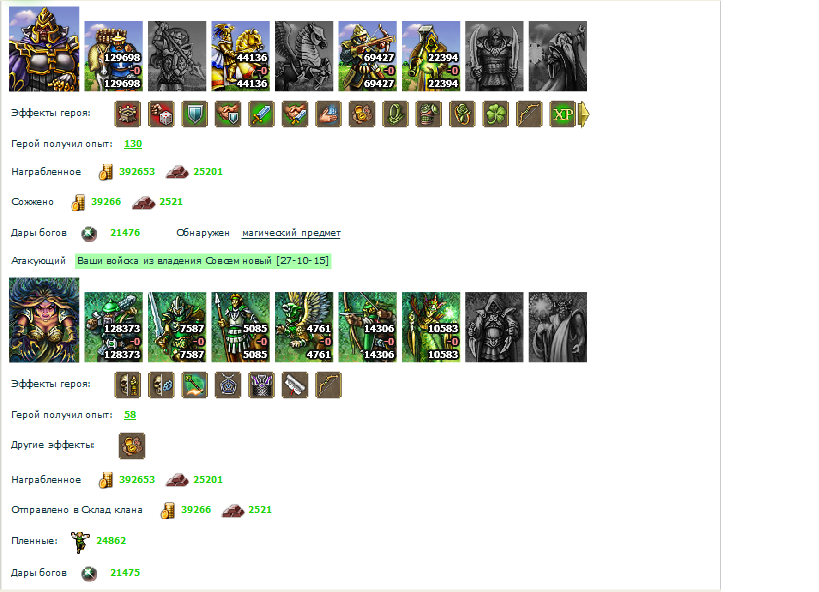Click the captives elf icon near 24862

click(80, 542)
